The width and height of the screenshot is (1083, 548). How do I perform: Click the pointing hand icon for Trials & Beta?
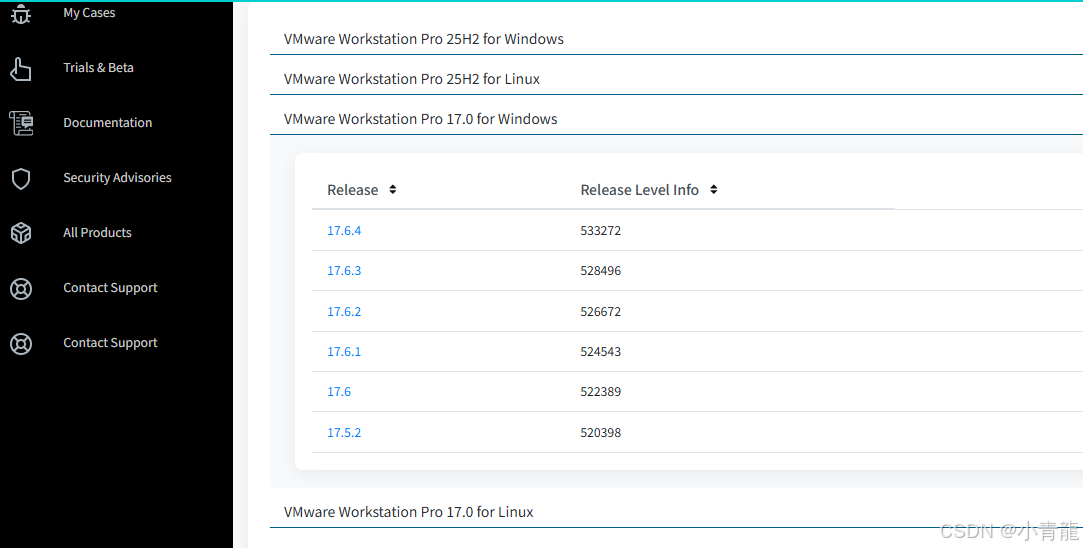pos(21,68)
